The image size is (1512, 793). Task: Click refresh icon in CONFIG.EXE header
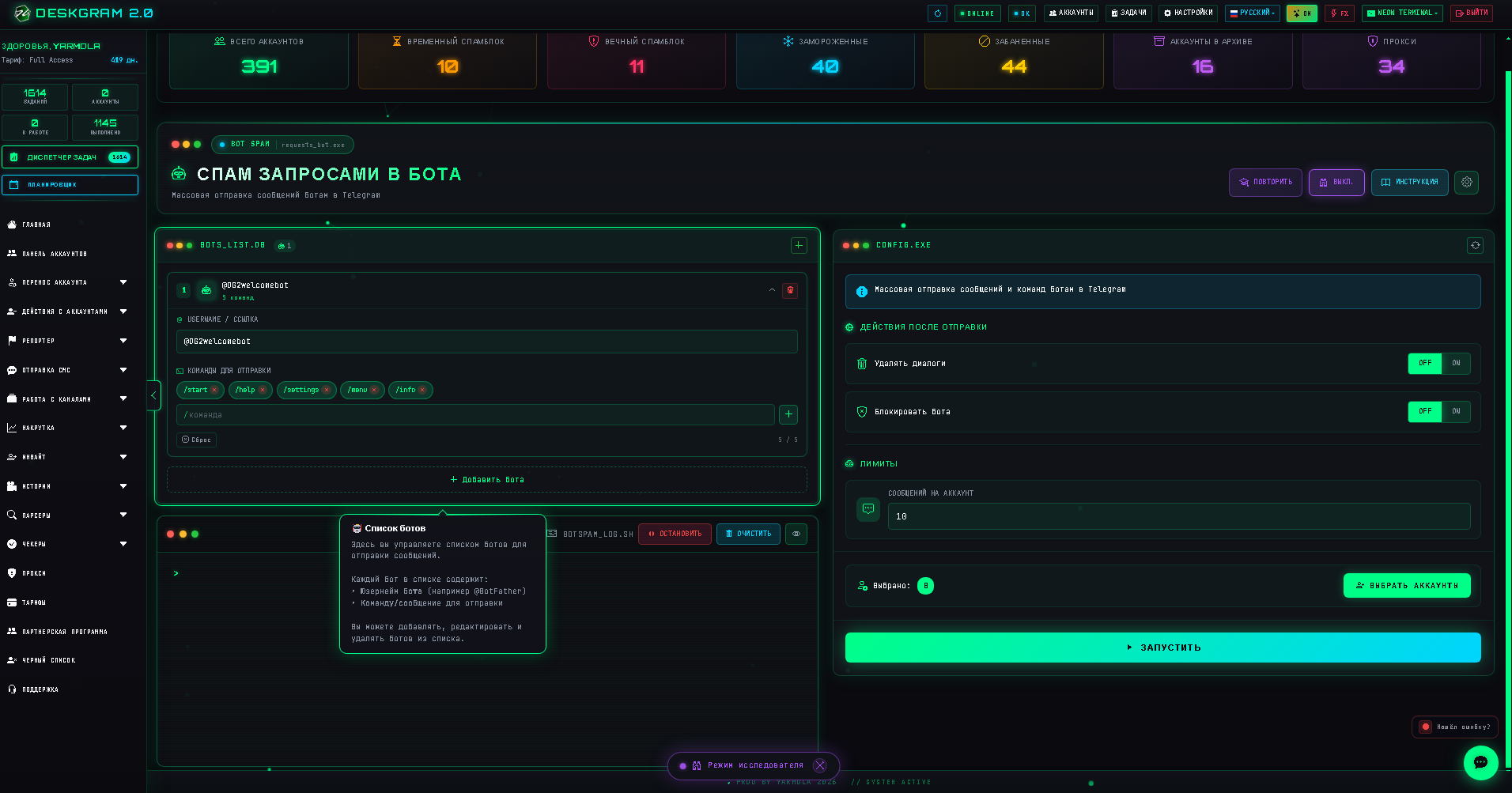pyautogui.click(x=1475, y=245)
